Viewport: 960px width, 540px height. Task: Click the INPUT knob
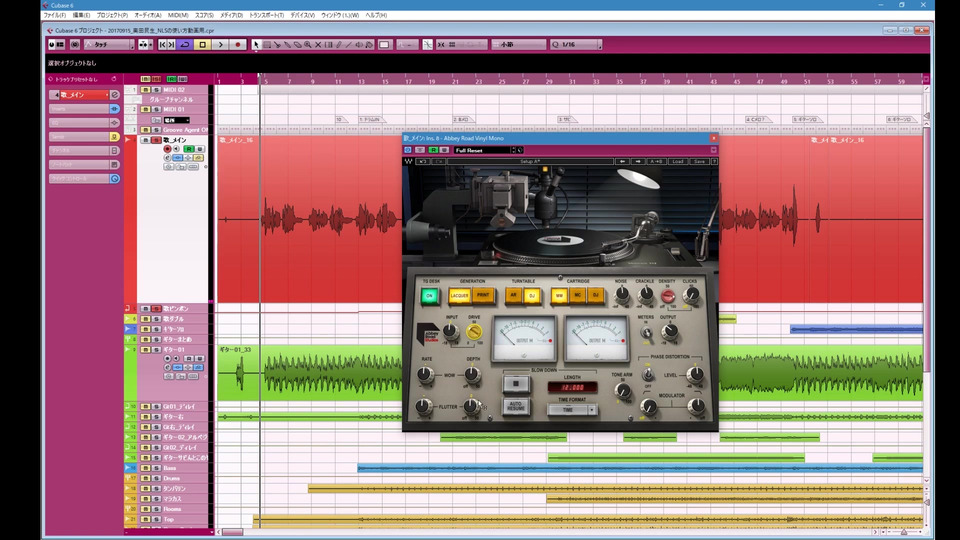coord(451,331)
